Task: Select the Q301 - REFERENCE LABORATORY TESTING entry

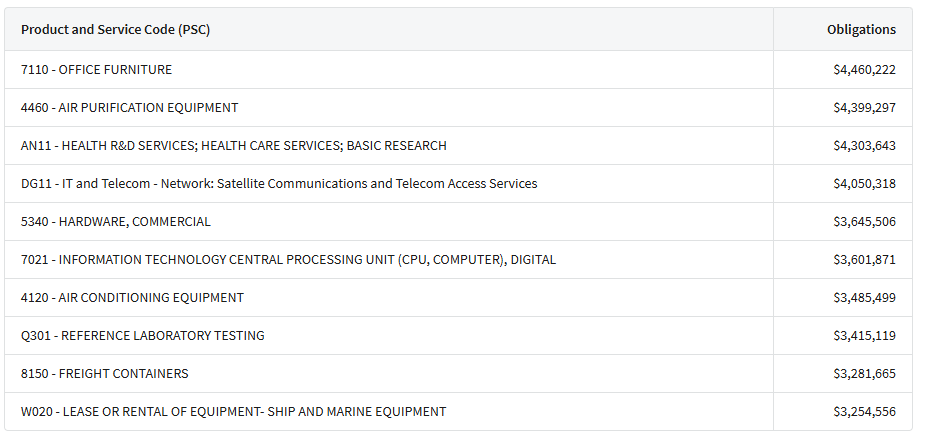Action: (x=143, y=335)
